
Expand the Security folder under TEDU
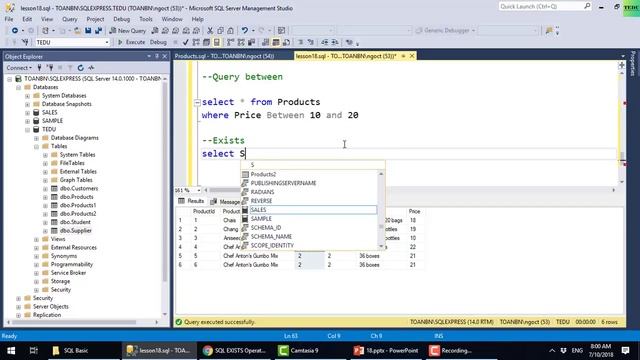36,290
